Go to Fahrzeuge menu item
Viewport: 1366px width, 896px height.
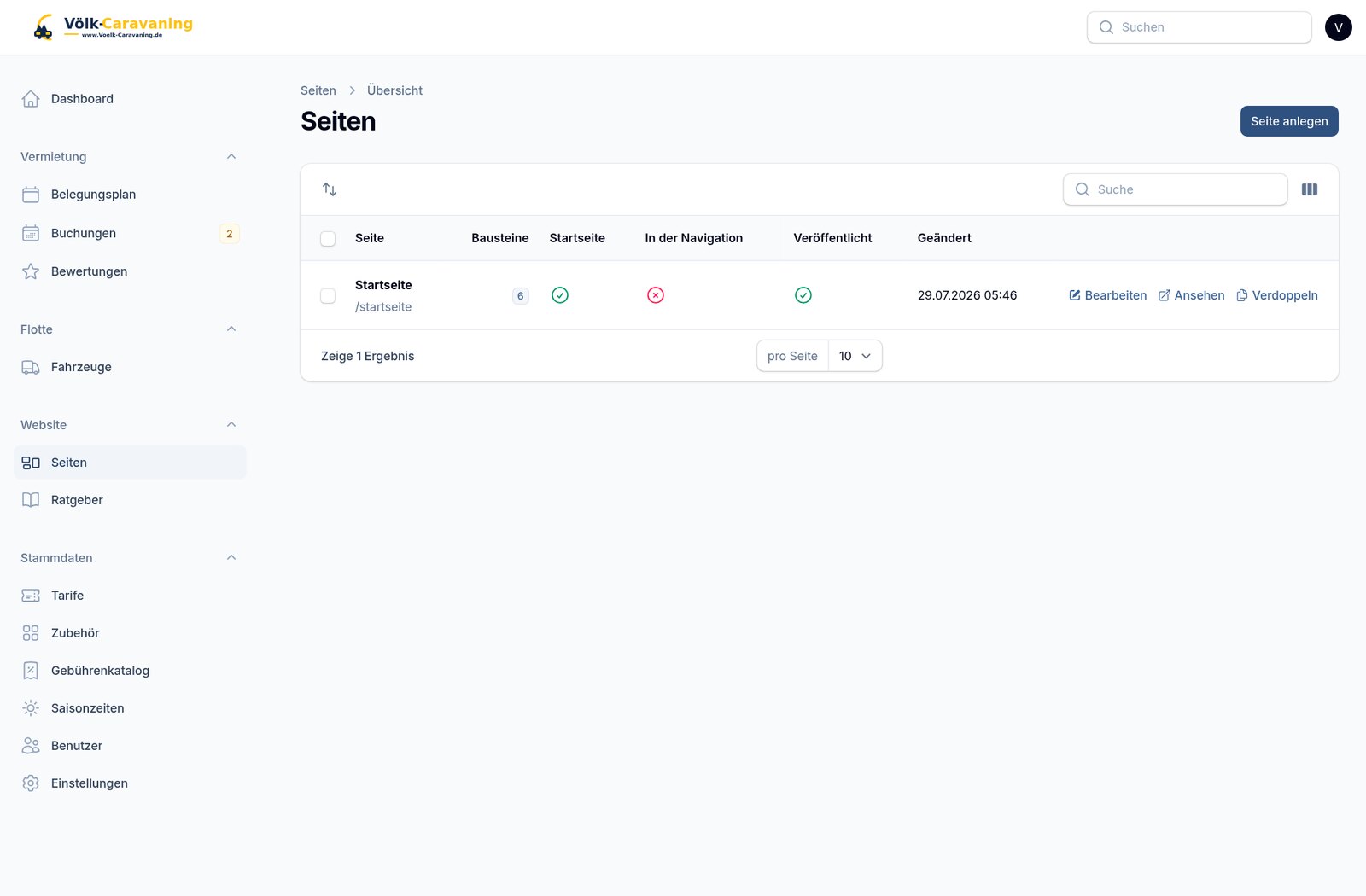click(x=130, y=367)
